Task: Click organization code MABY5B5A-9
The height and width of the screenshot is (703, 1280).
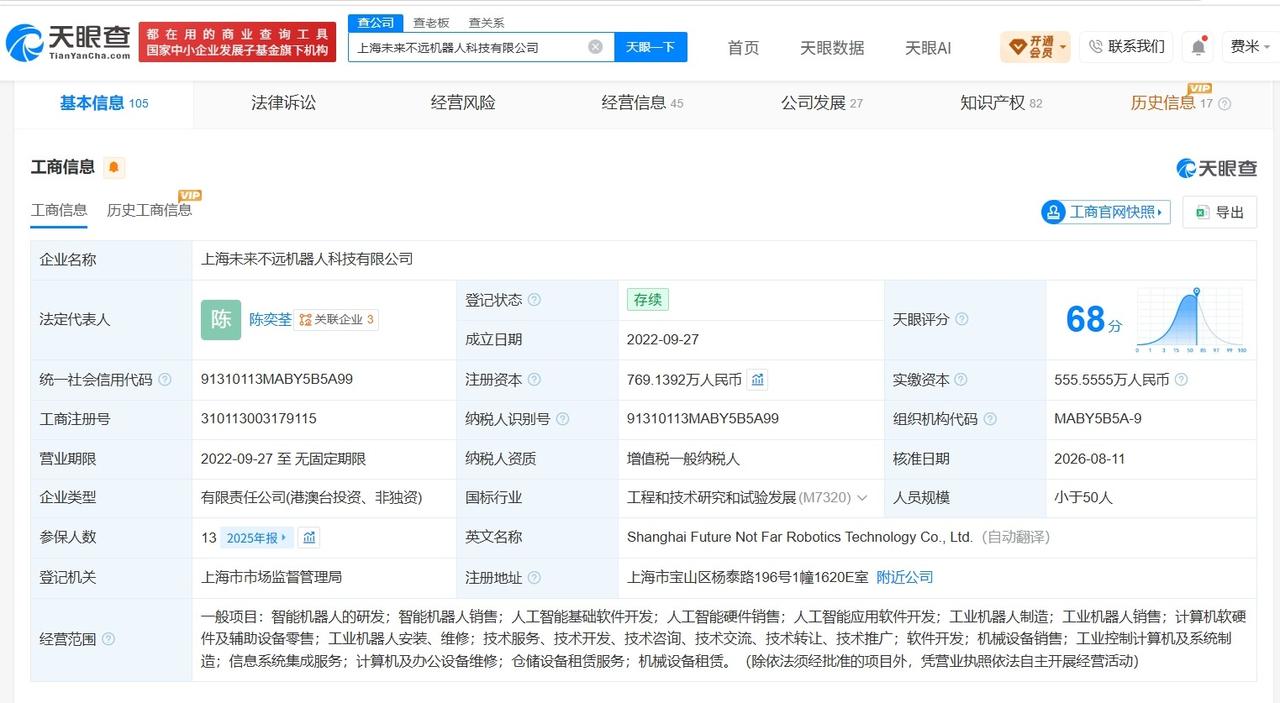Action: point(1098,419)
